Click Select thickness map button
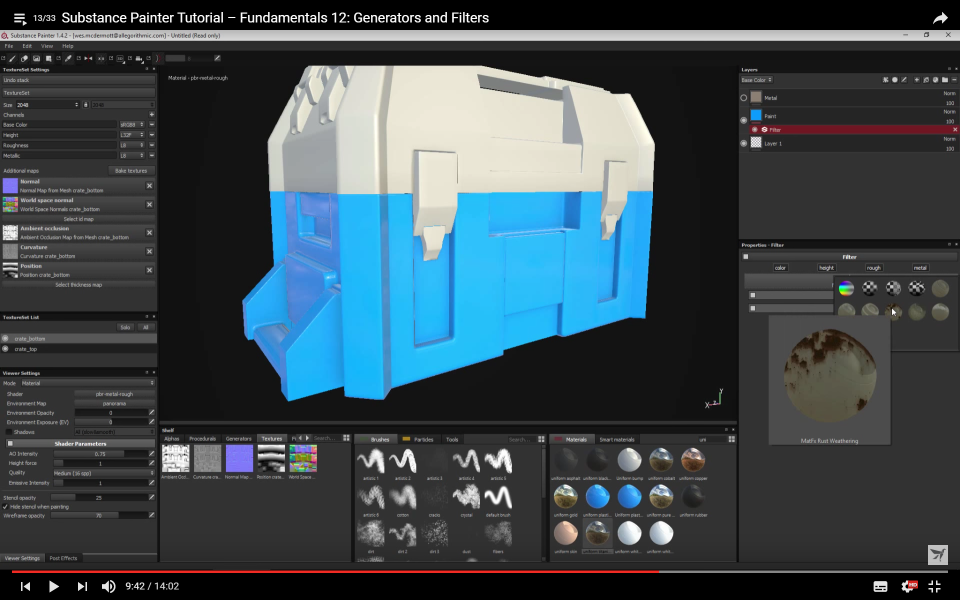Viewport: 960px width, 600px height. (x=78, y=285)
